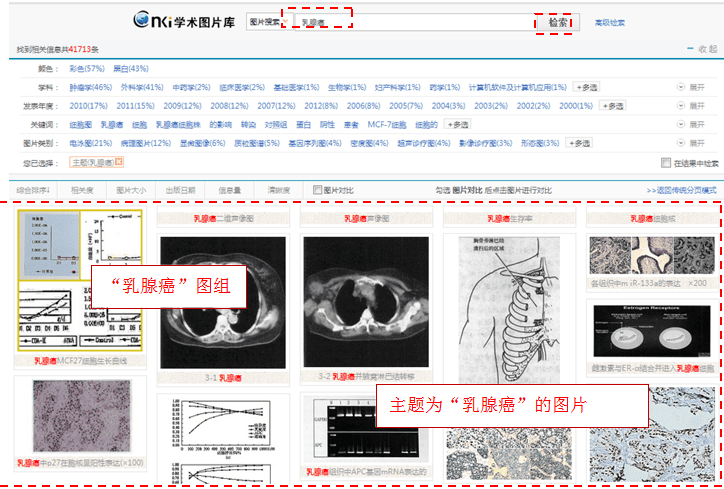The image size is (724, 489).
Task: Open the 图片搜索 search-type dropdown
Action: pos(269,22)
